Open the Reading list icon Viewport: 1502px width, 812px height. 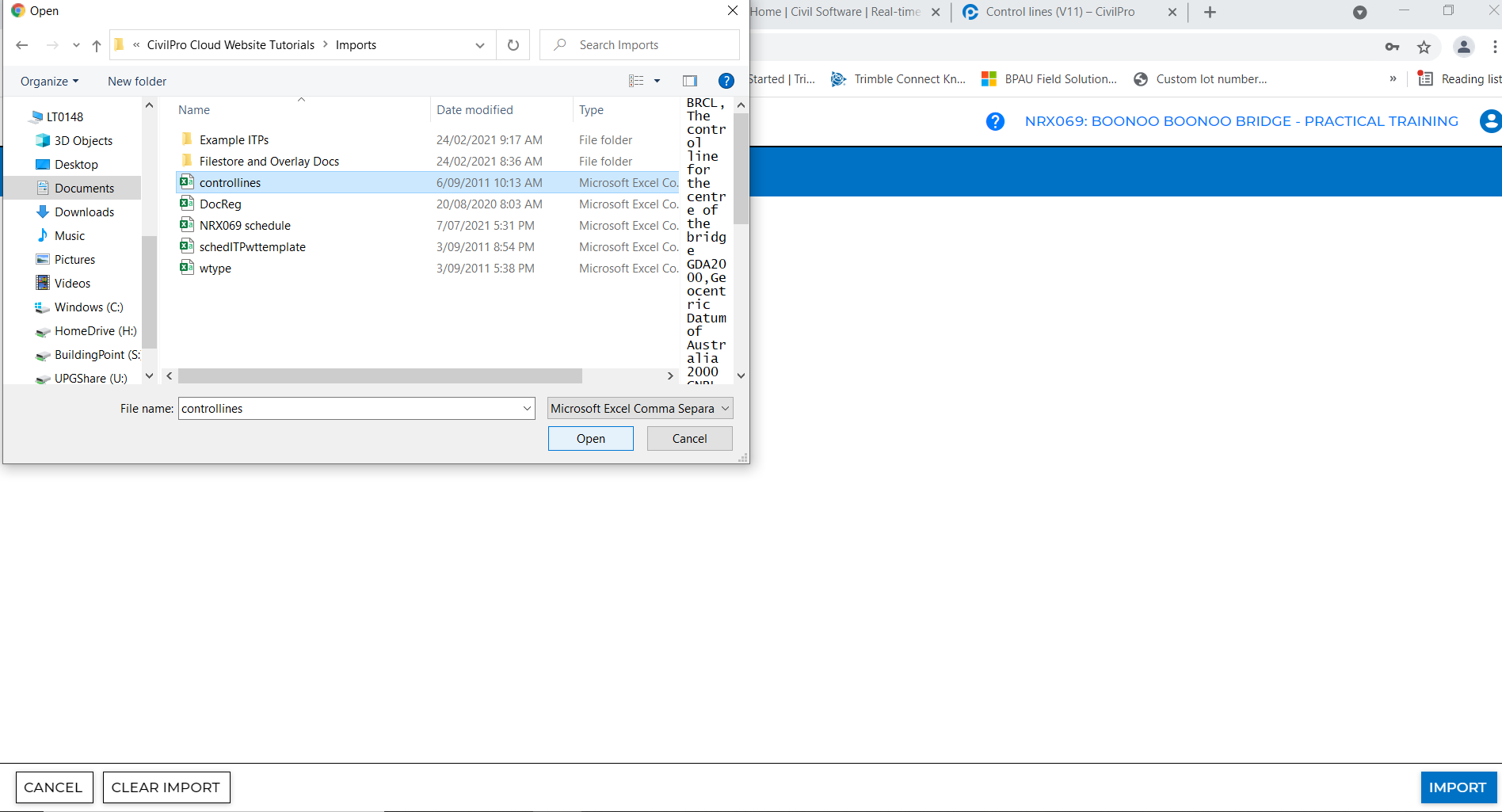[1425, 78]
